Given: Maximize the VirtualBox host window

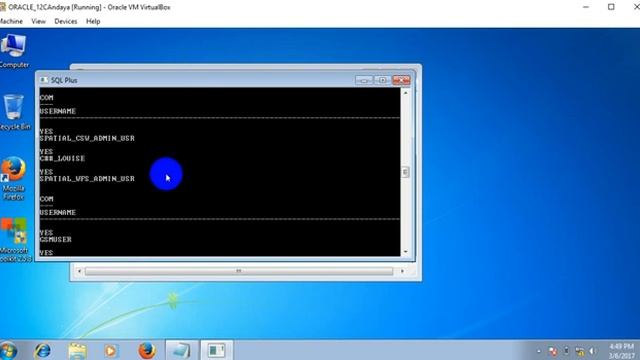Looking at the screenshot, I should pyautogui.click(x=611, y=7).
